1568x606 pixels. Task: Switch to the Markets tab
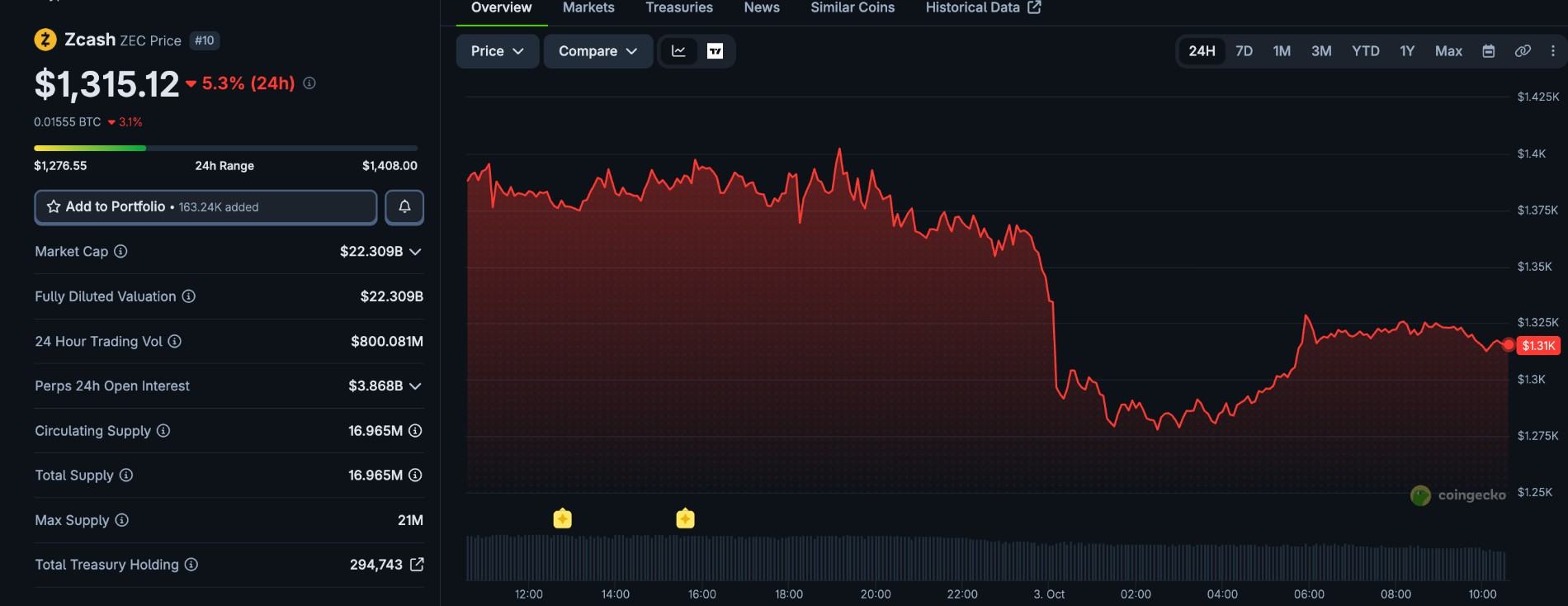(588, 8)
